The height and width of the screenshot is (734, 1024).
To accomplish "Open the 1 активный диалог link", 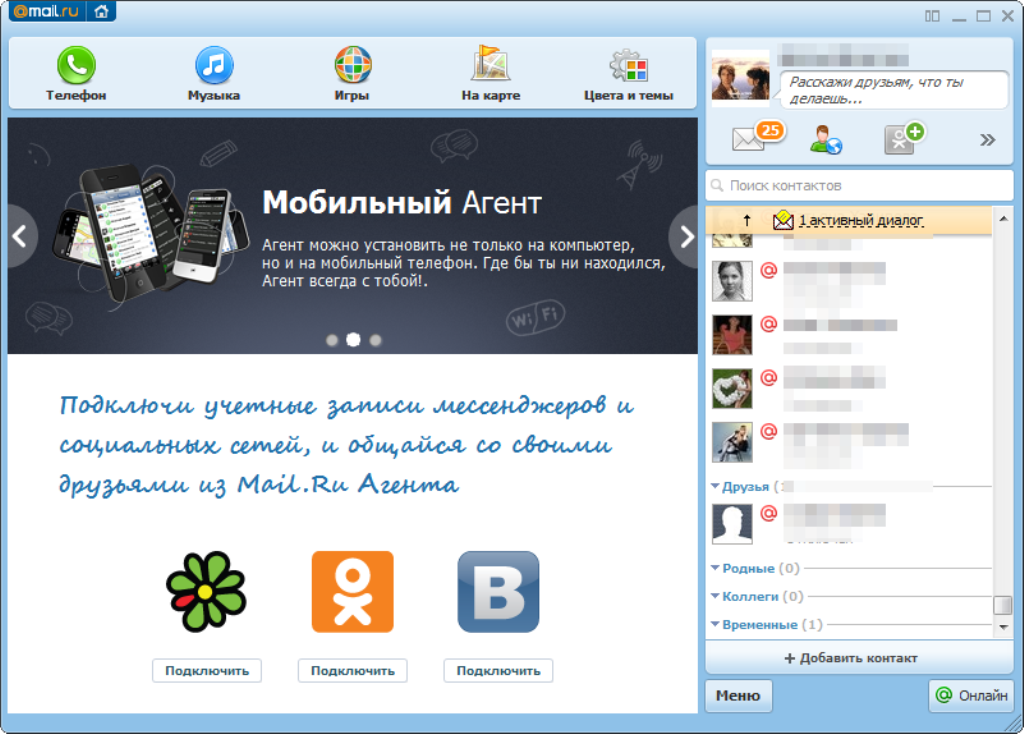I will [x=861, y=220].
